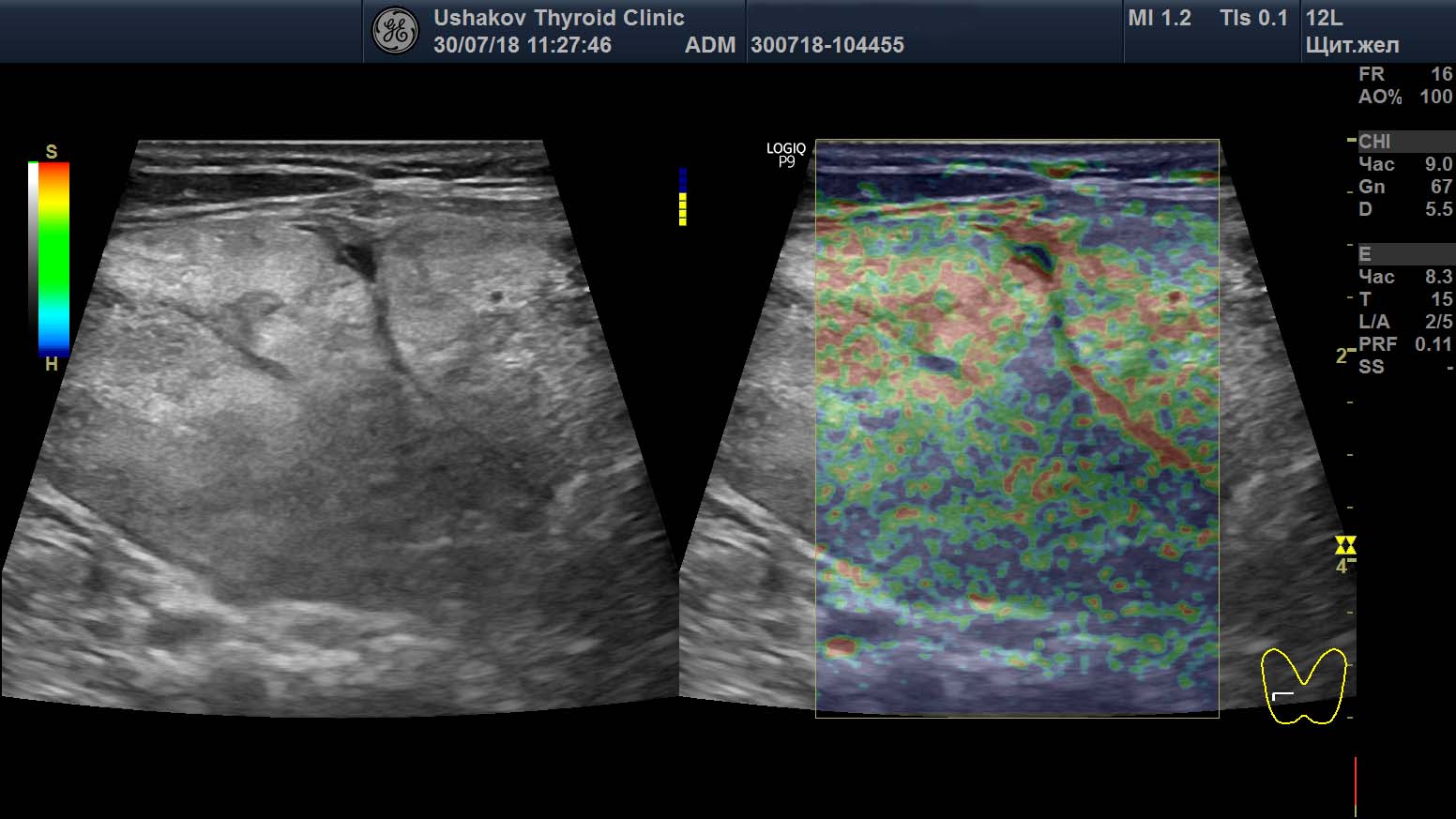Click the 'MI 1.2' mechanical index value
The height and width of the screenshot is (819, 1456).
[x=1160, y=18]
